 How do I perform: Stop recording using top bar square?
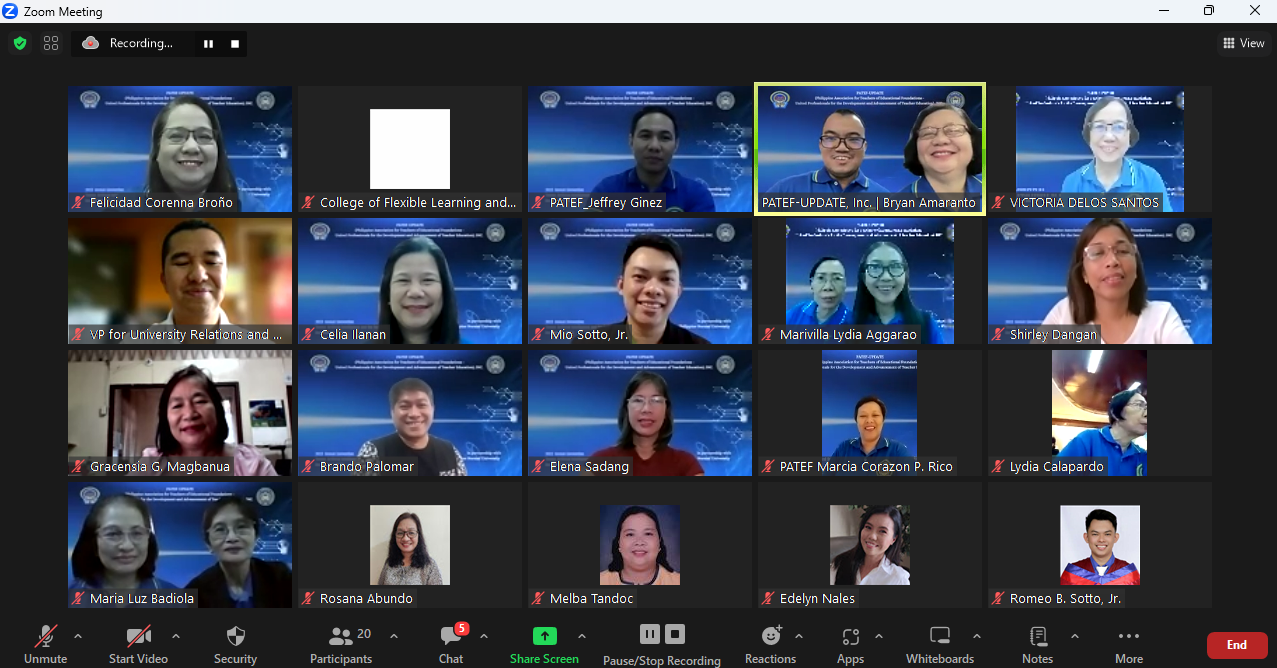click(x=235, y=44)
